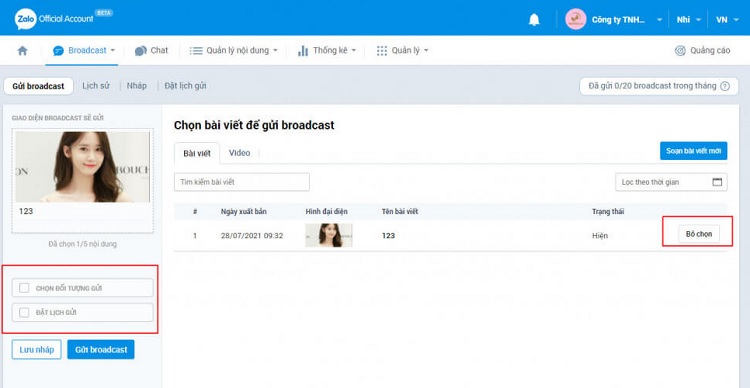
Task: Focus the Tìm kiếm bài viết search field
Action: pos(242,182)
